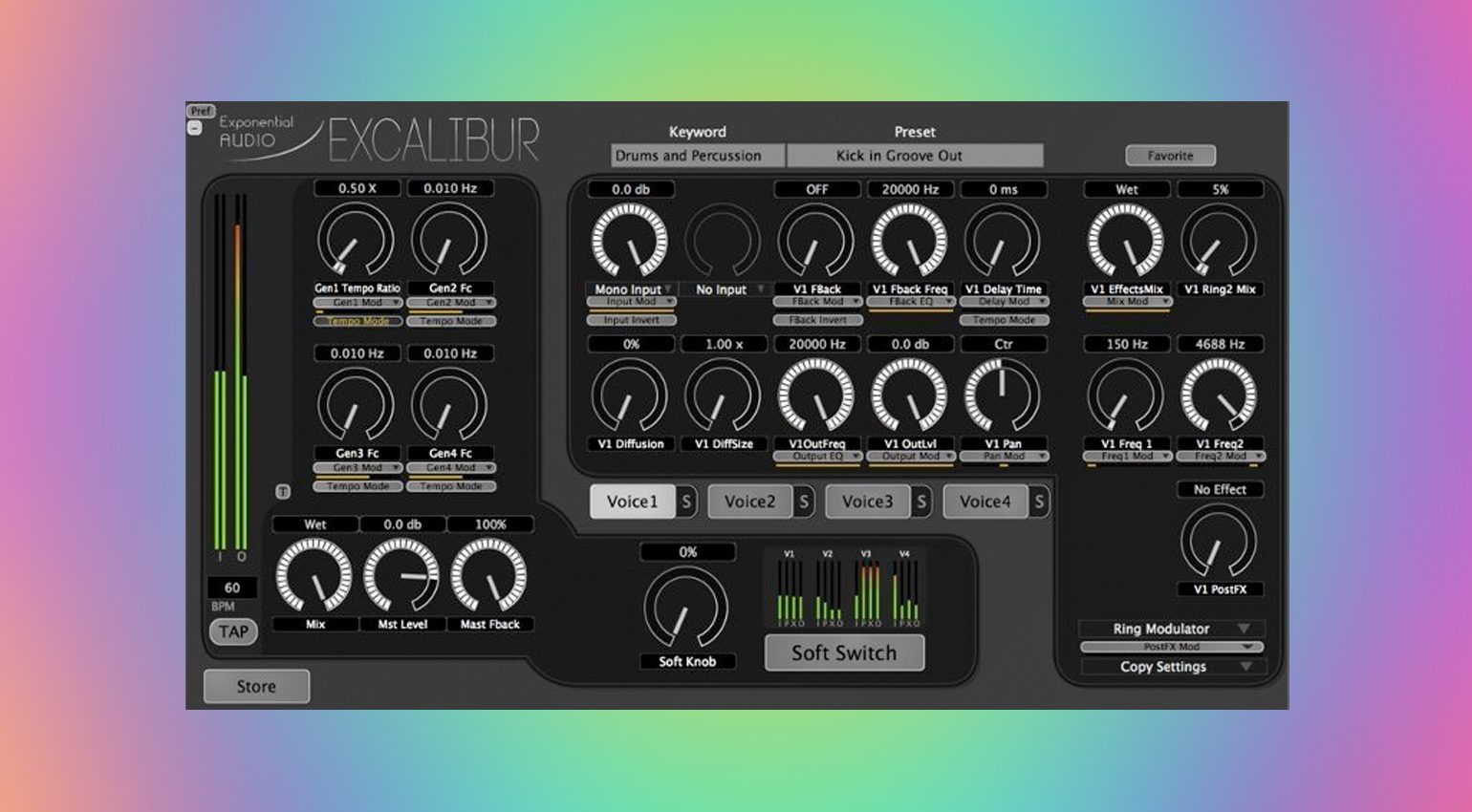The height and width of the screenshot is (812, 1472).
Task: Solo Voice1 with its S button
Action: pos(686,502)
